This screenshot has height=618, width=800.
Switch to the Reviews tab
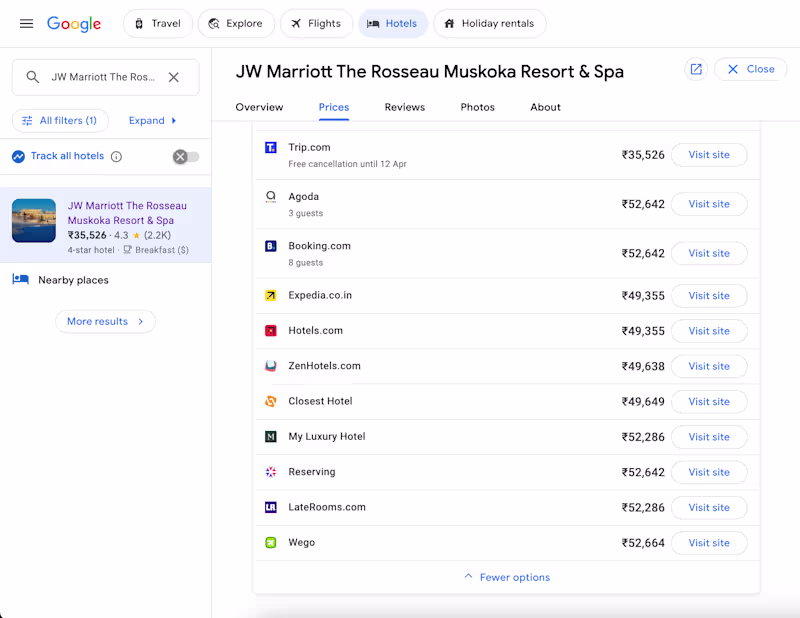tap(405, 107)
